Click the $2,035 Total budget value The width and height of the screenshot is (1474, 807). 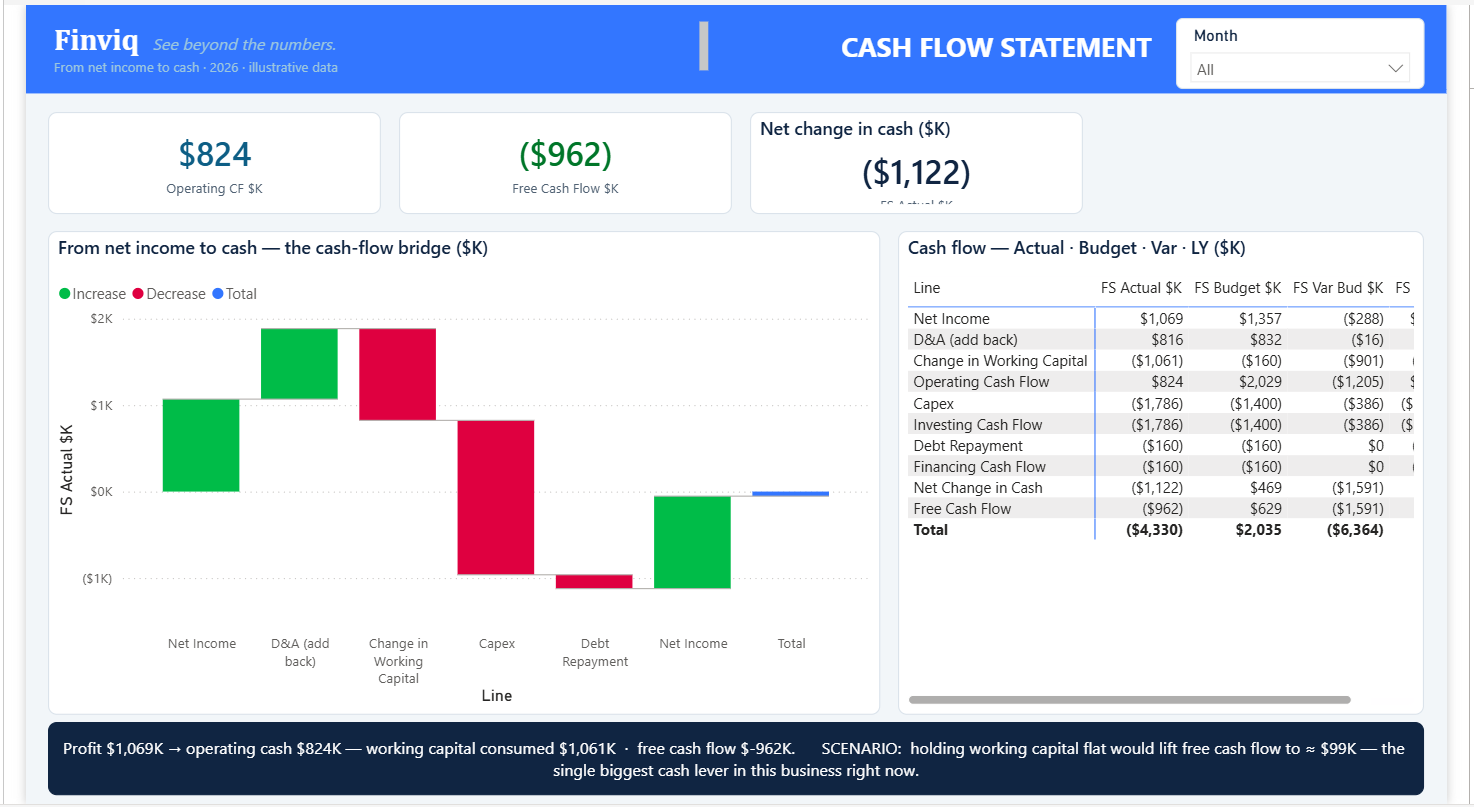(x=1259, y=530)
